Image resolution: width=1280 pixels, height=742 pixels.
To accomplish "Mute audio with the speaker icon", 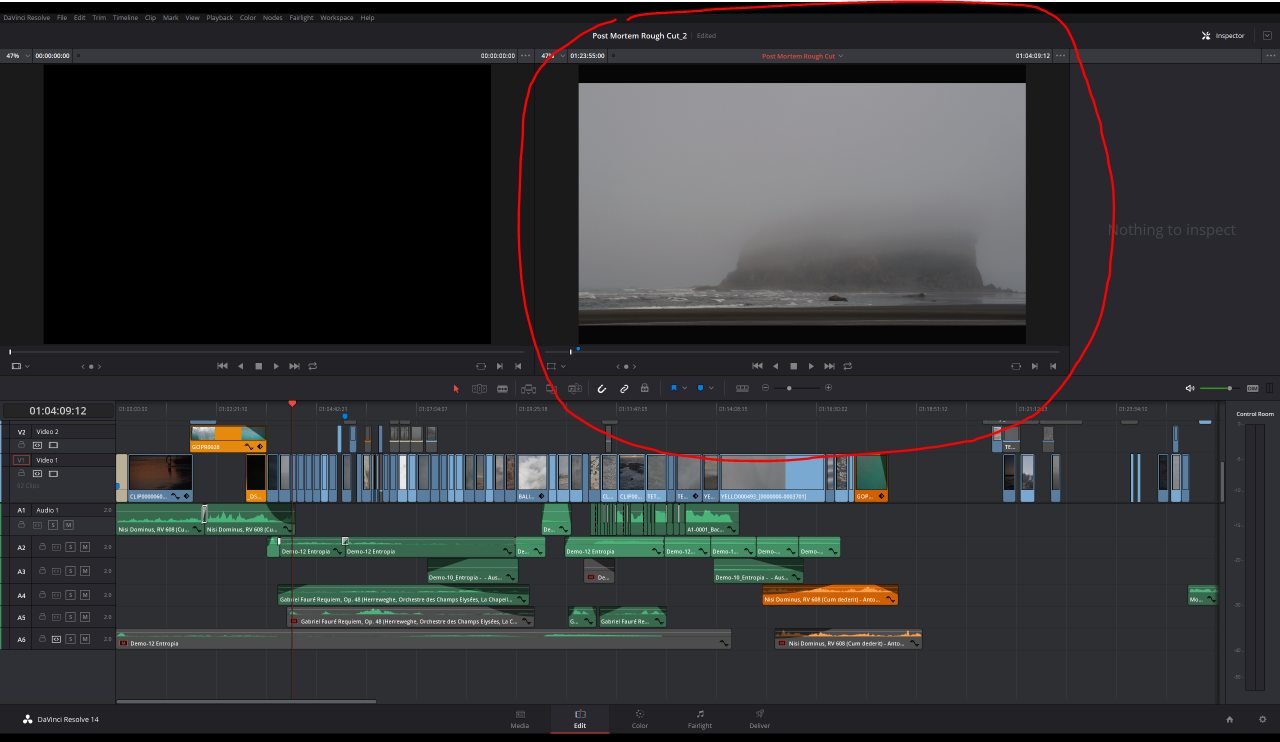I will (x=1190, y=388).
